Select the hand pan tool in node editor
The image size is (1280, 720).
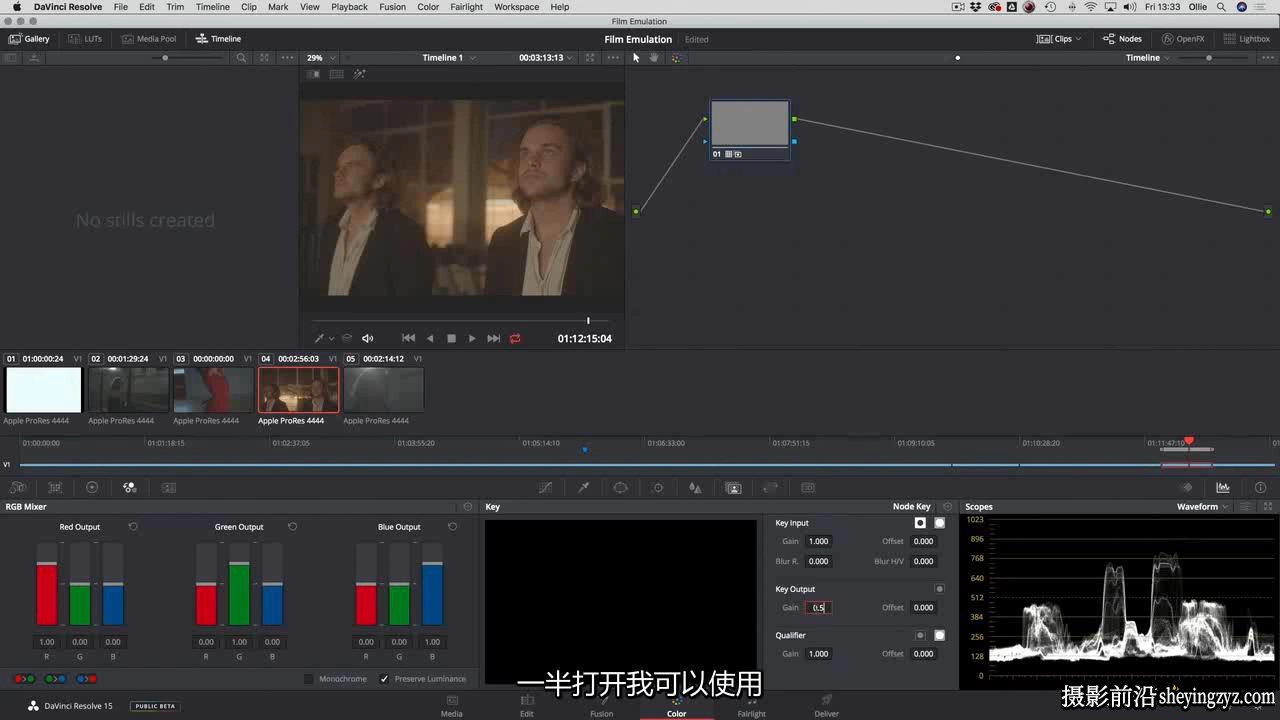tap(655, 57)
